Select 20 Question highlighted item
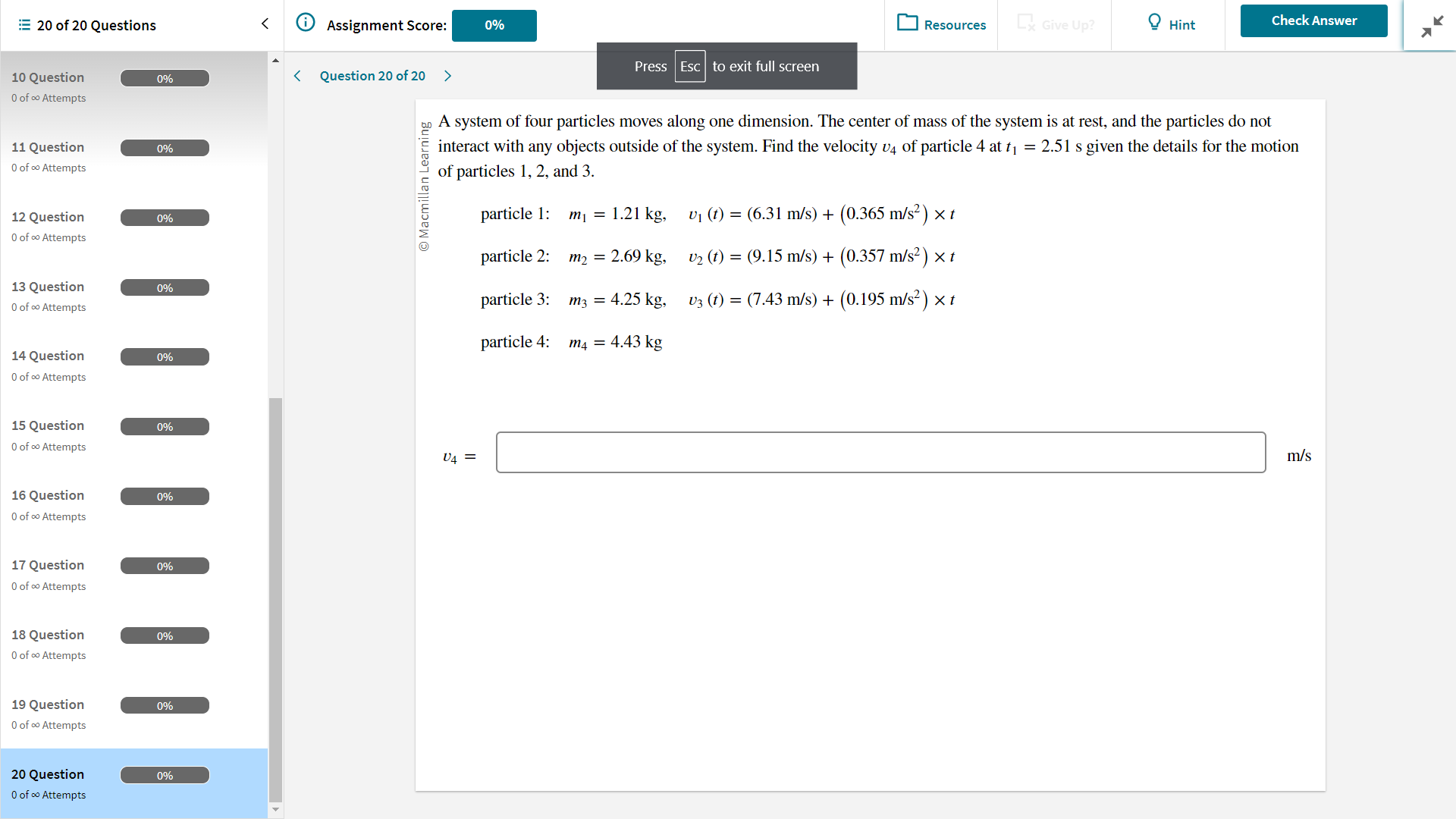 48,775
